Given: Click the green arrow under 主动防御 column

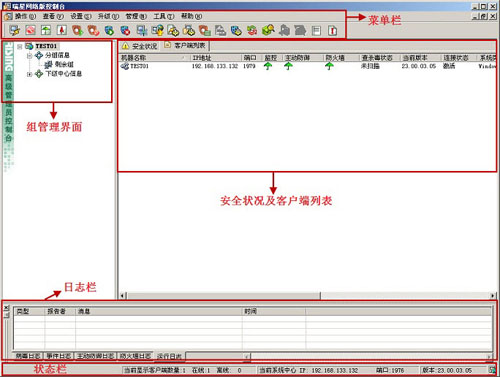Looking at the screenshot, I should point(288,66).
